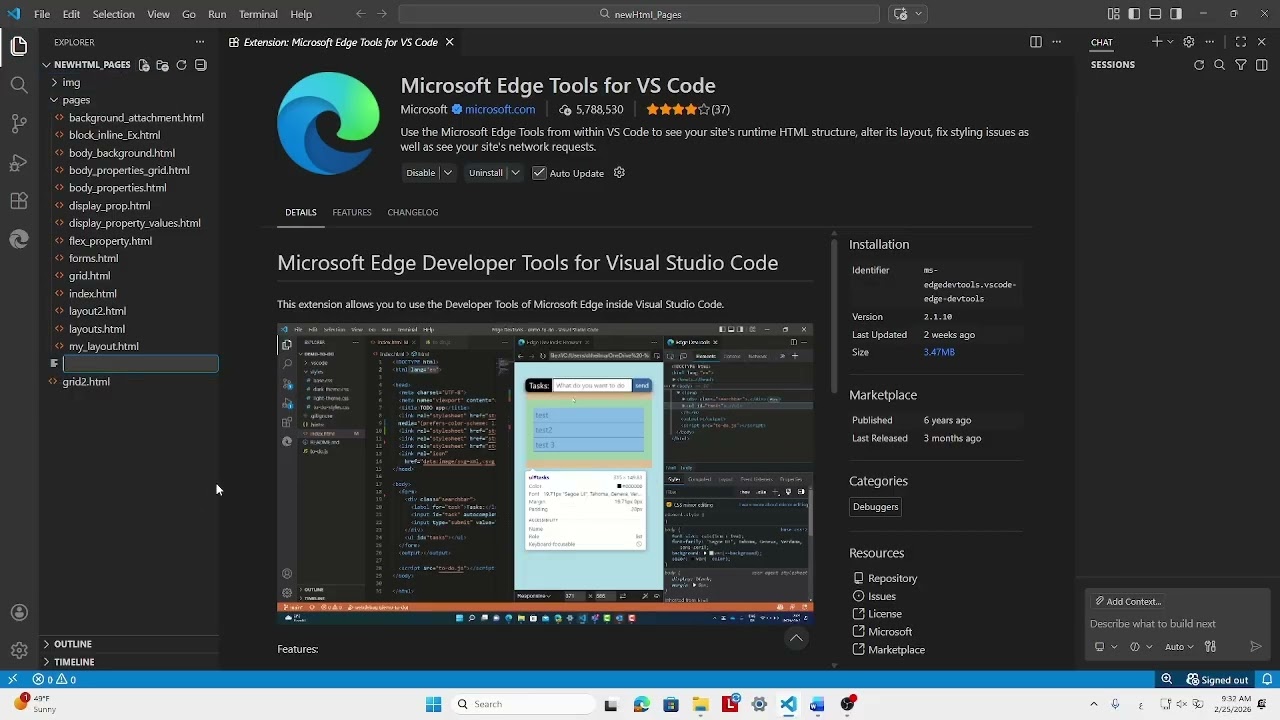Start a new chat with plus icon
This screenshot has width=1280, height=720.
[x=1157, y=42]
